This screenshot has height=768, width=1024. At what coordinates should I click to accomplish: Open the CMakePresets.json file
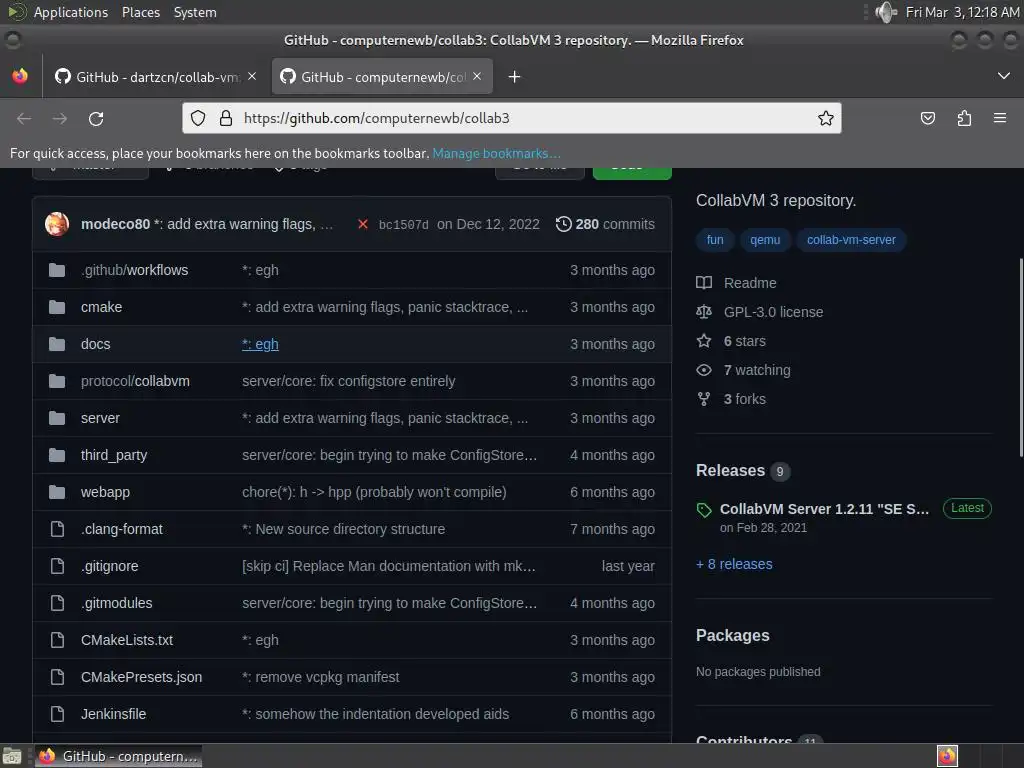(141, 677)
